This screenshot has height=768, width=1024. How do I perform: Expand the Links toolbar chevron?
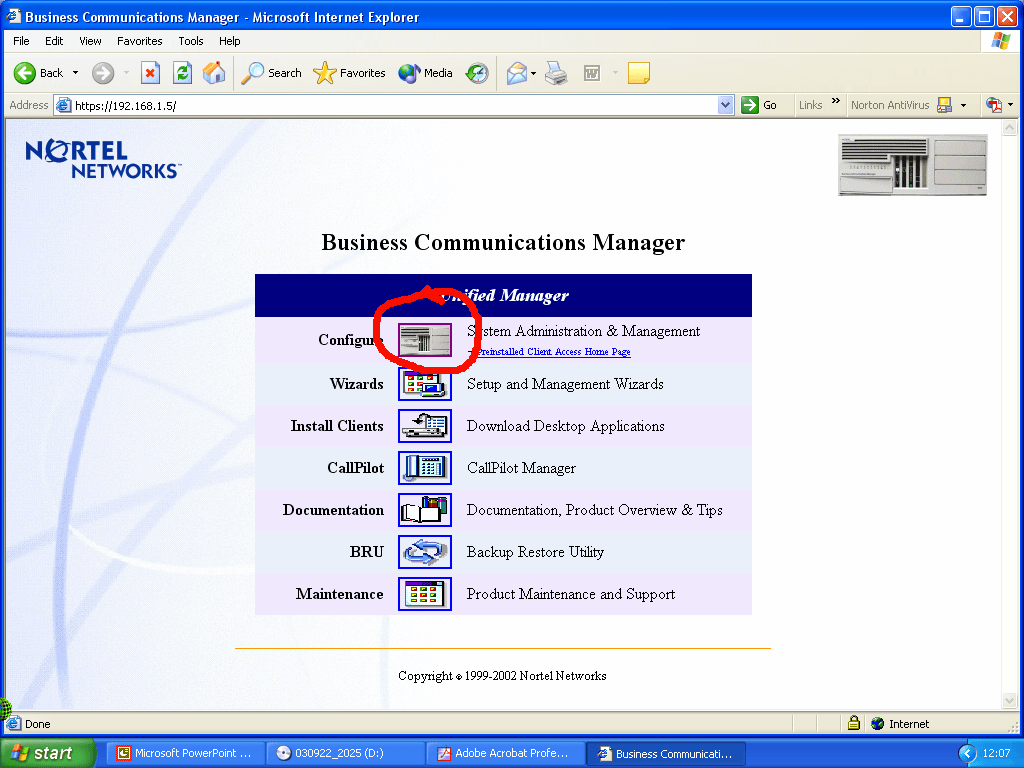click(x=835, y=101)
